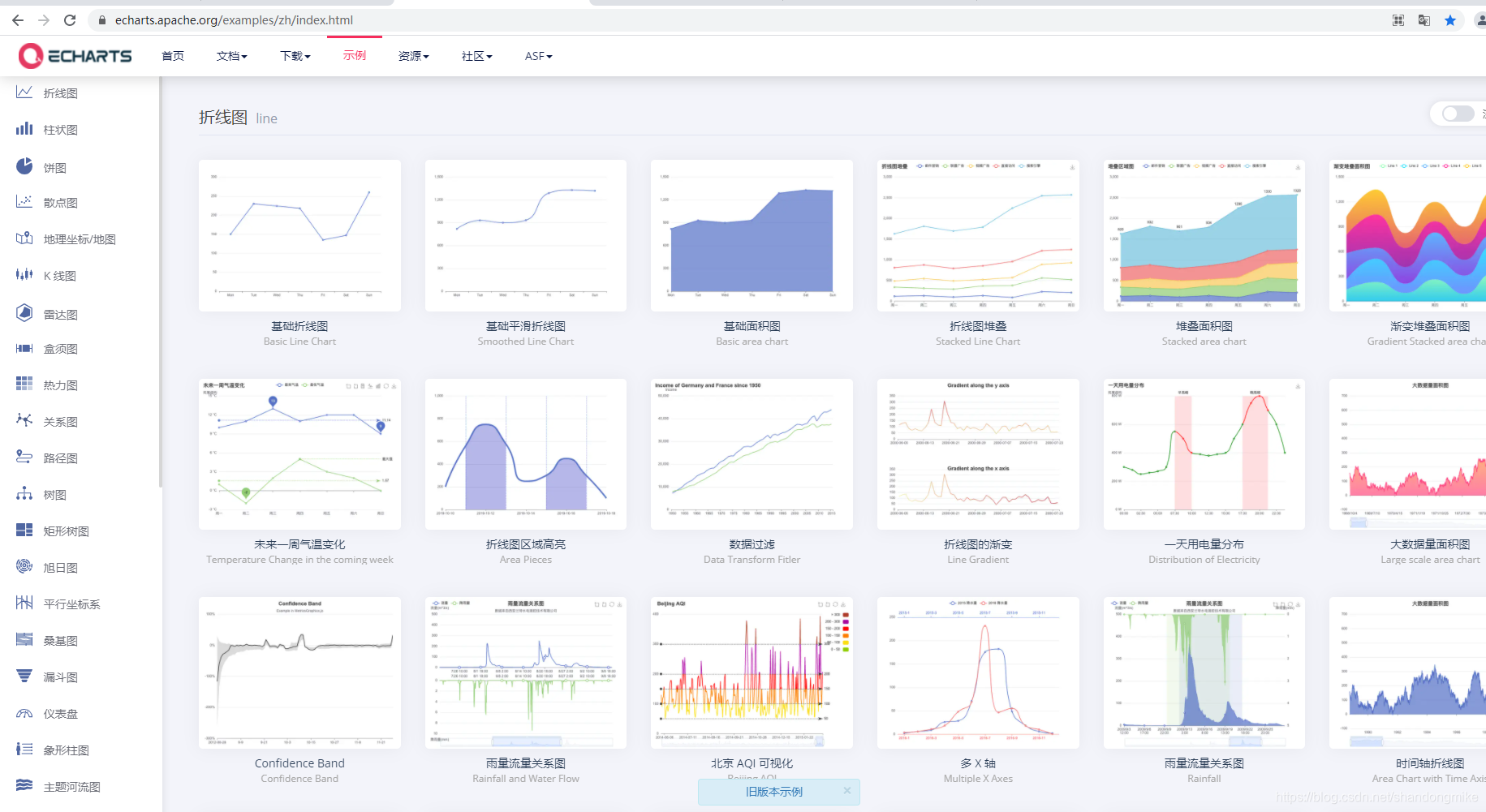Open the ASF dropdown menu

[537, 55]
